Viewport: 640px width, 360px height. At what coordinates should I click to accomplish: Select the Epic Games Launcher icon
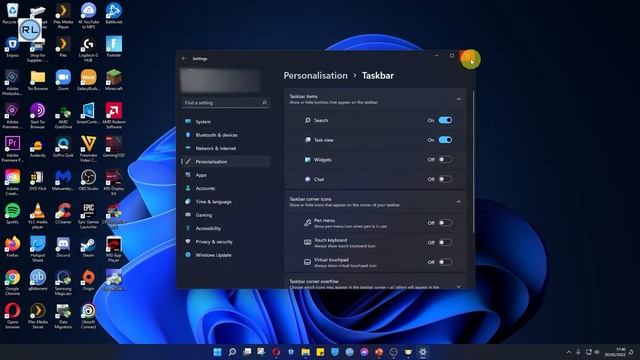coord(88,216)
